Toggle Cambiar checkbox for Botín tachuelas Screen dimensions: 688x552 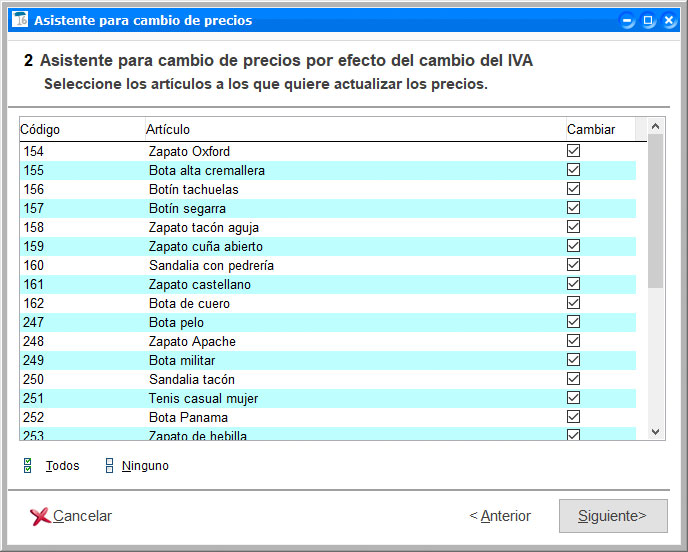573,189
